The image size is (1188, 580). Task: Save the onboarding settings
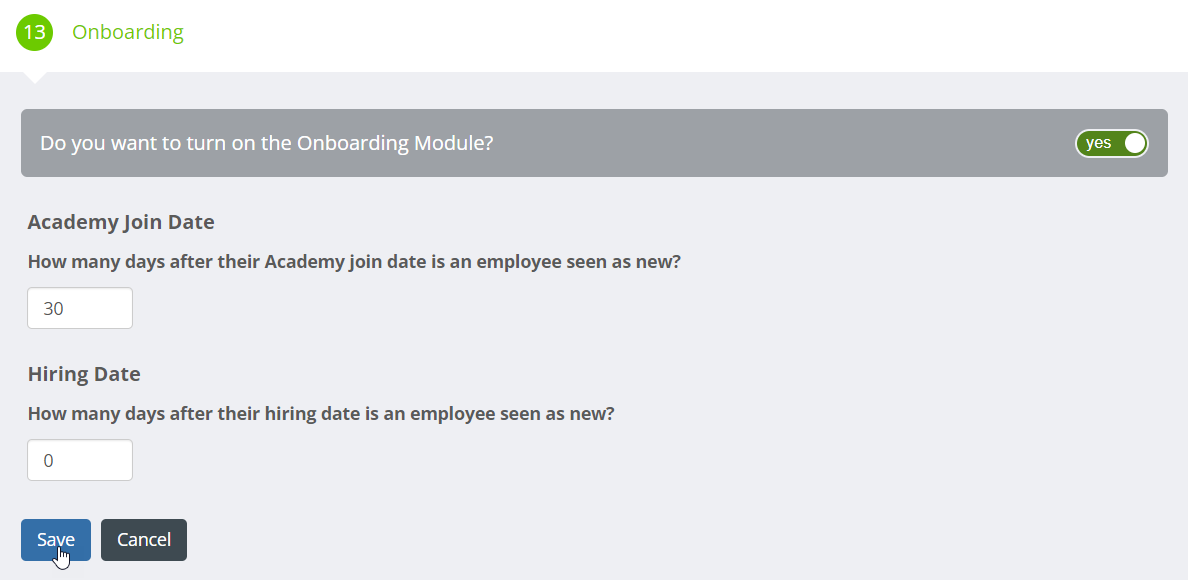click(56, 540)
